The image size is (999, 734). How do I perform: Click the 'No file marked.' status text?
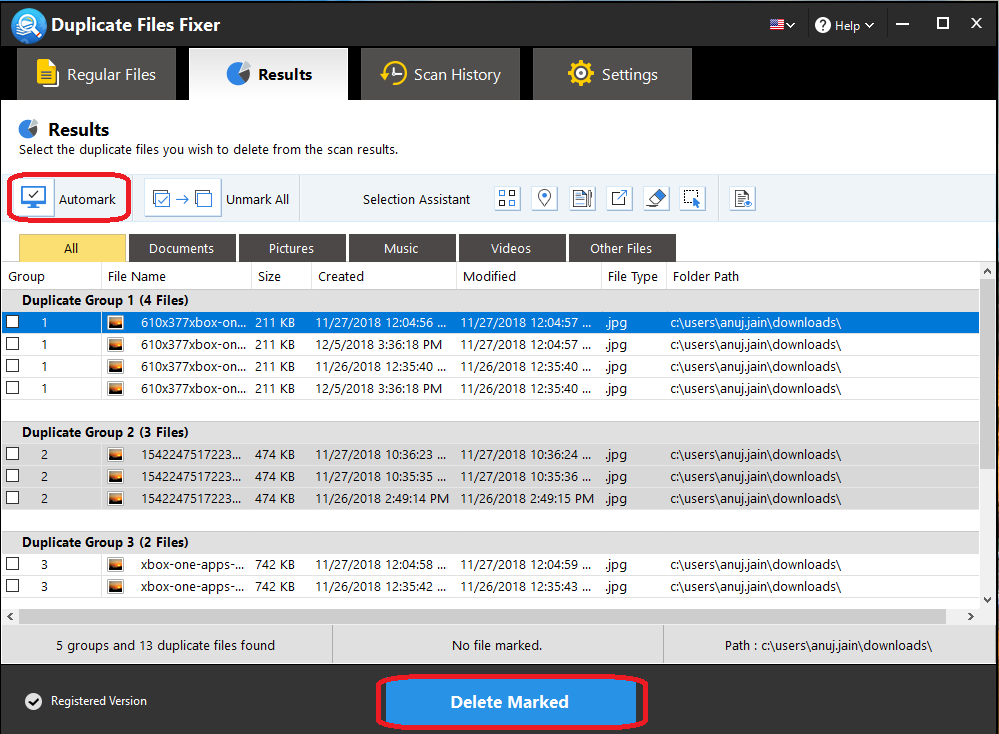[x=497, y=645]
